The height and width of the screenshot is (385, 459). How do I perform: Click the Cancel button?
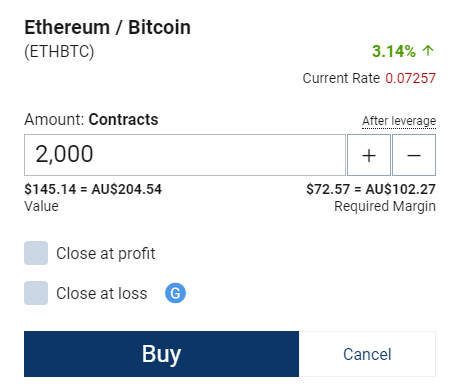[367, 354]
